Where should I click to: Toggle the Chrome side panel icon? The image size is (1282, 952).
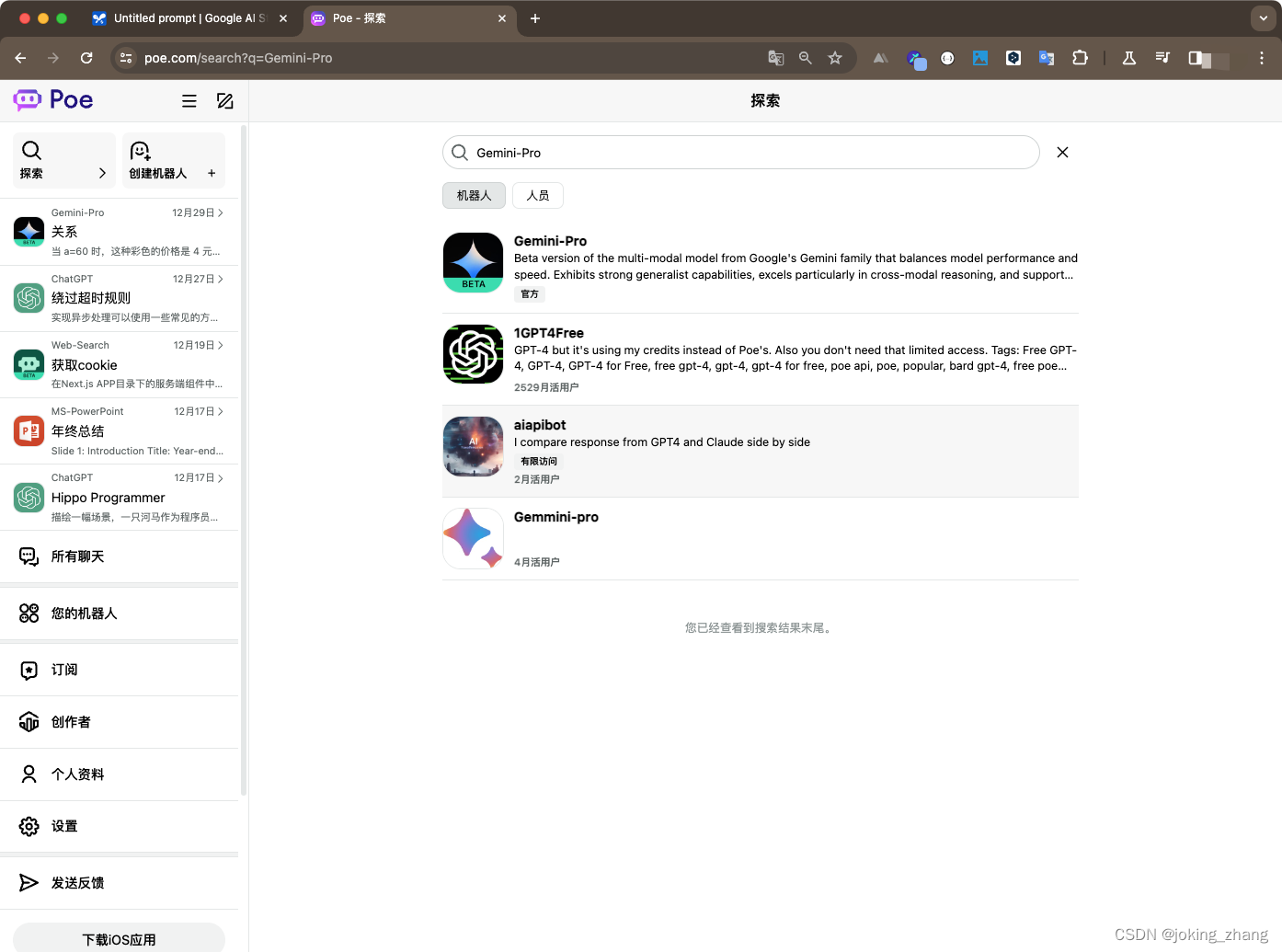point(1196,58)
